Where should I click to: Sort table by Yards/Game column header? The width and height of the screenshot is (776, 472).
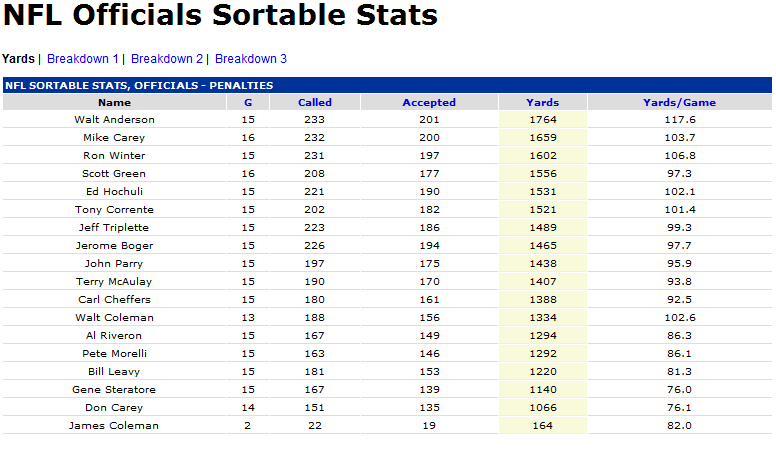point(679,102)
